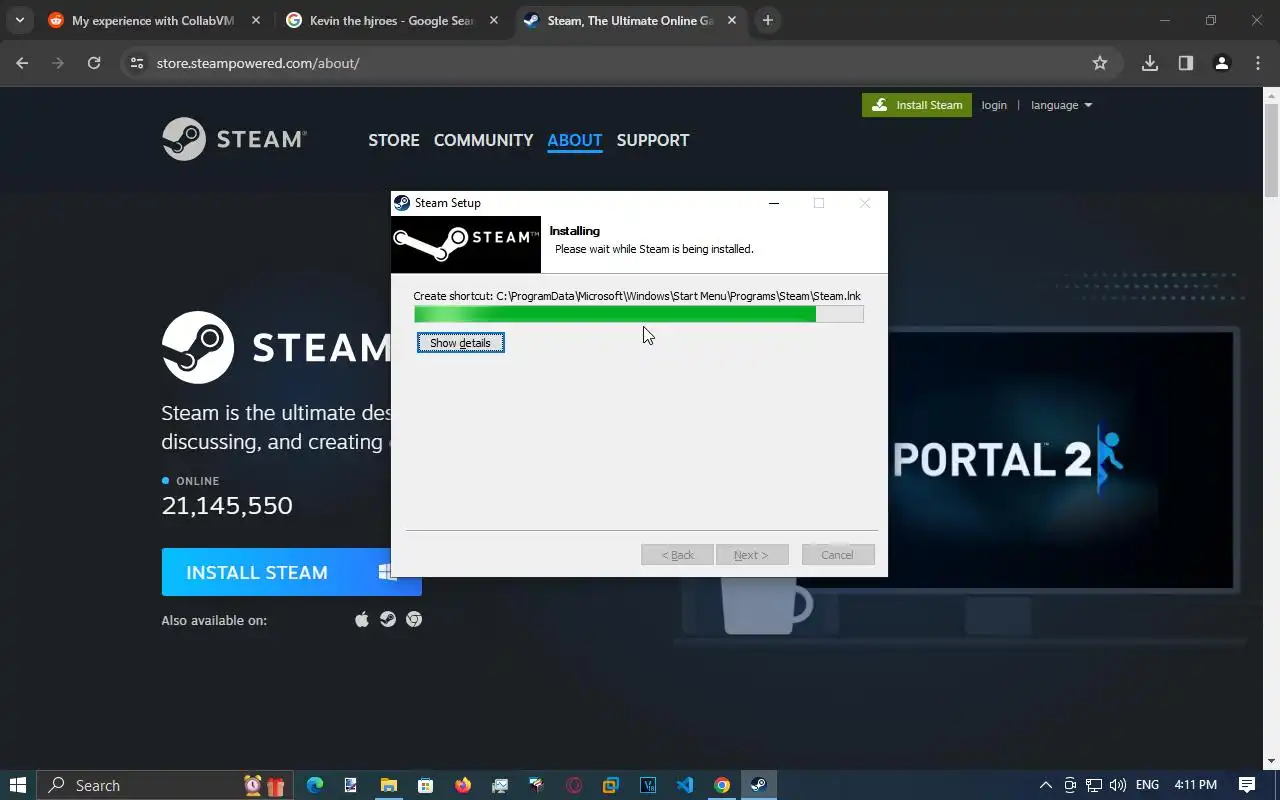1280x800 pixels.
Task: Open Chrome from taskbar
Action: (x=722, y=785)
